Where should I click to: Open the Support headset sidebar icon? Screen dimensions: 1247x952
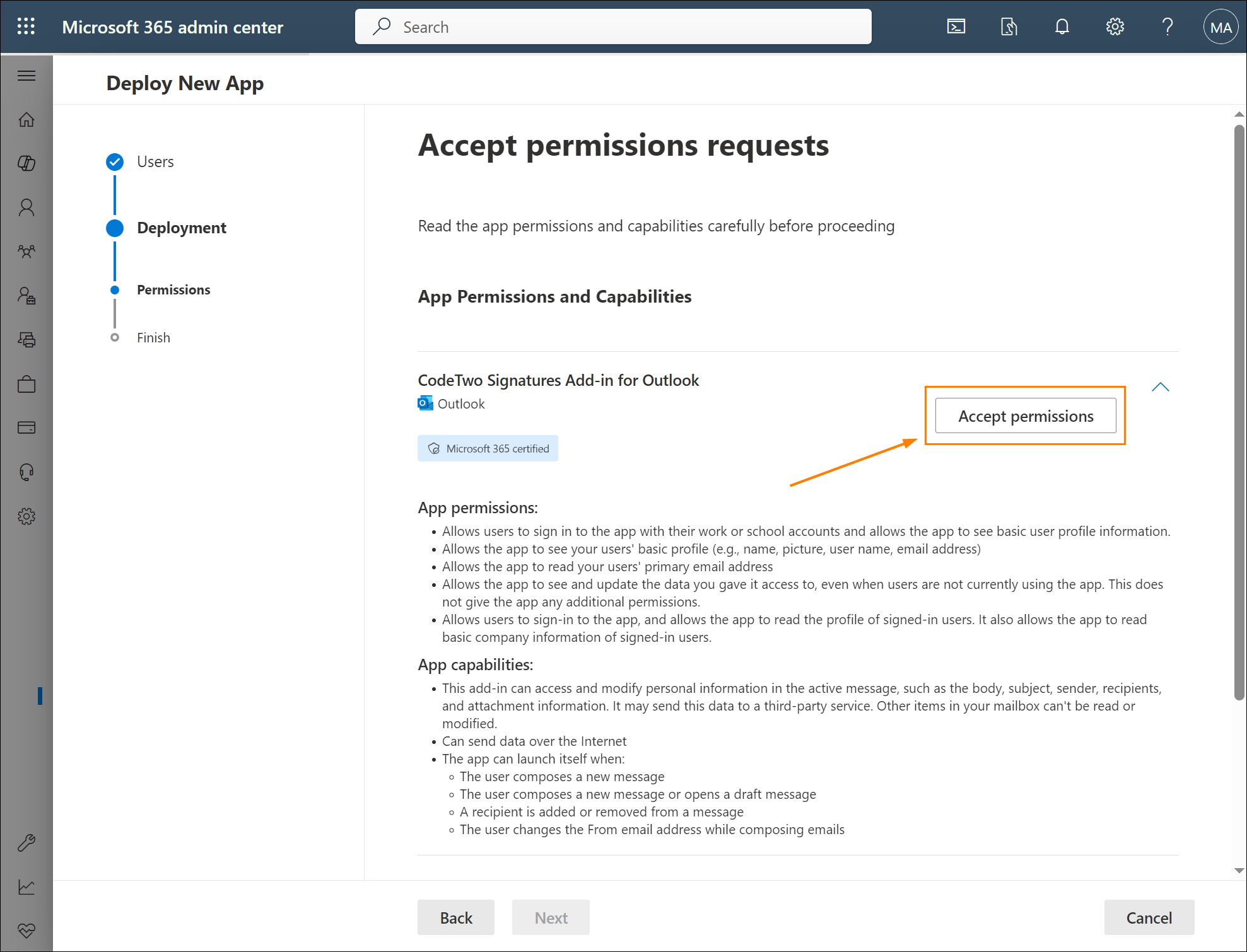pos(26,472)
